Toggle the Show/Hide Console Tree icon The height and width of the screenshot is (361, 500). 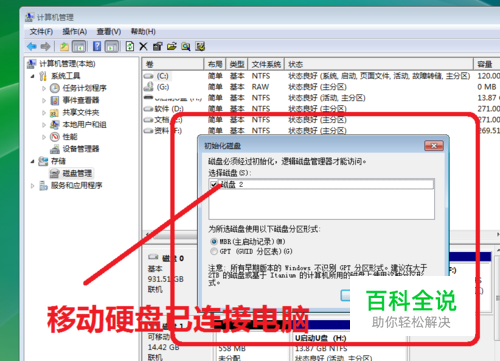[x=79, y=46]
